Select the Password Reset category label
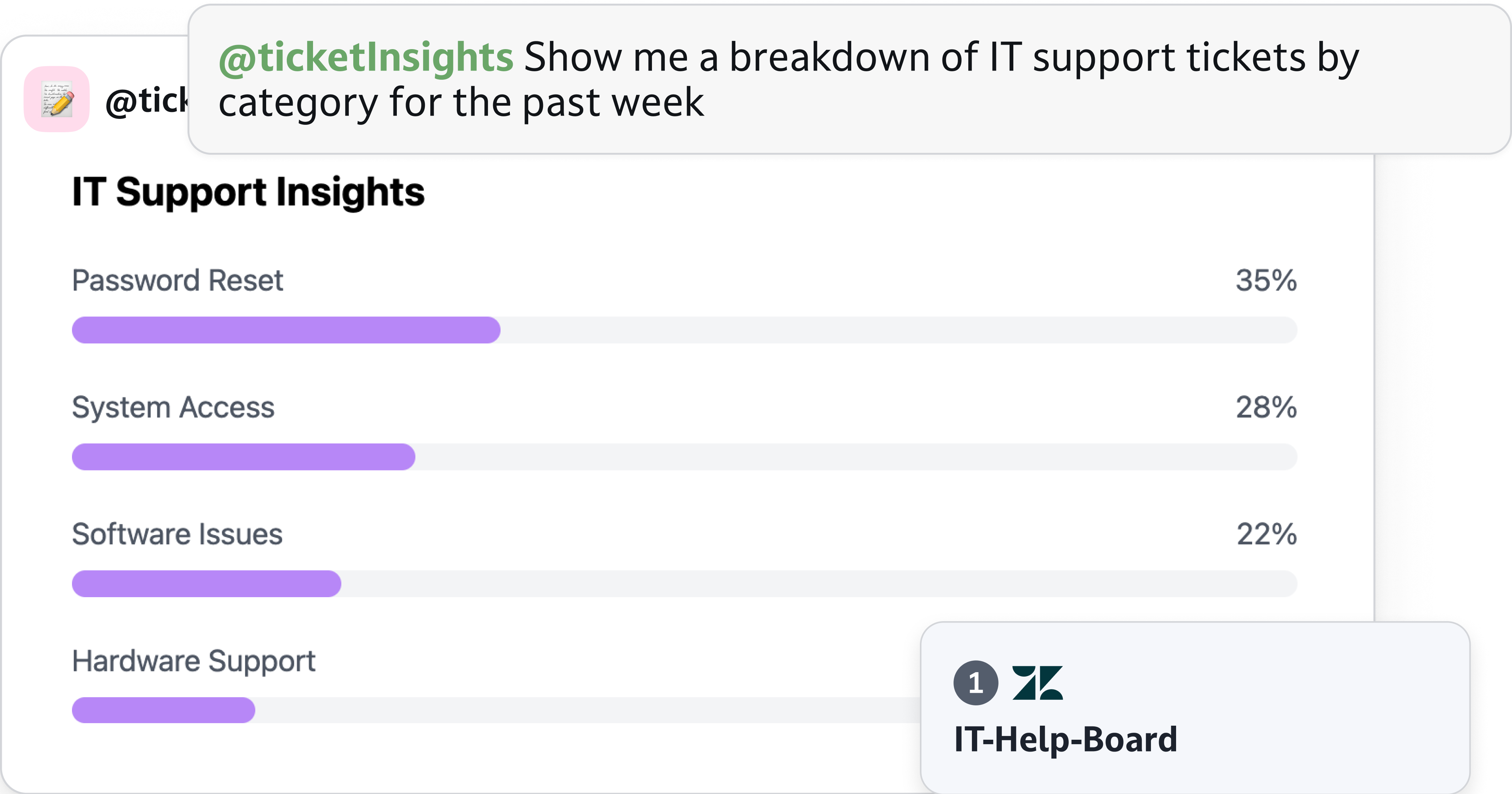The height and width of the screenshot is (794, 1512). click(x=177, y=280)
